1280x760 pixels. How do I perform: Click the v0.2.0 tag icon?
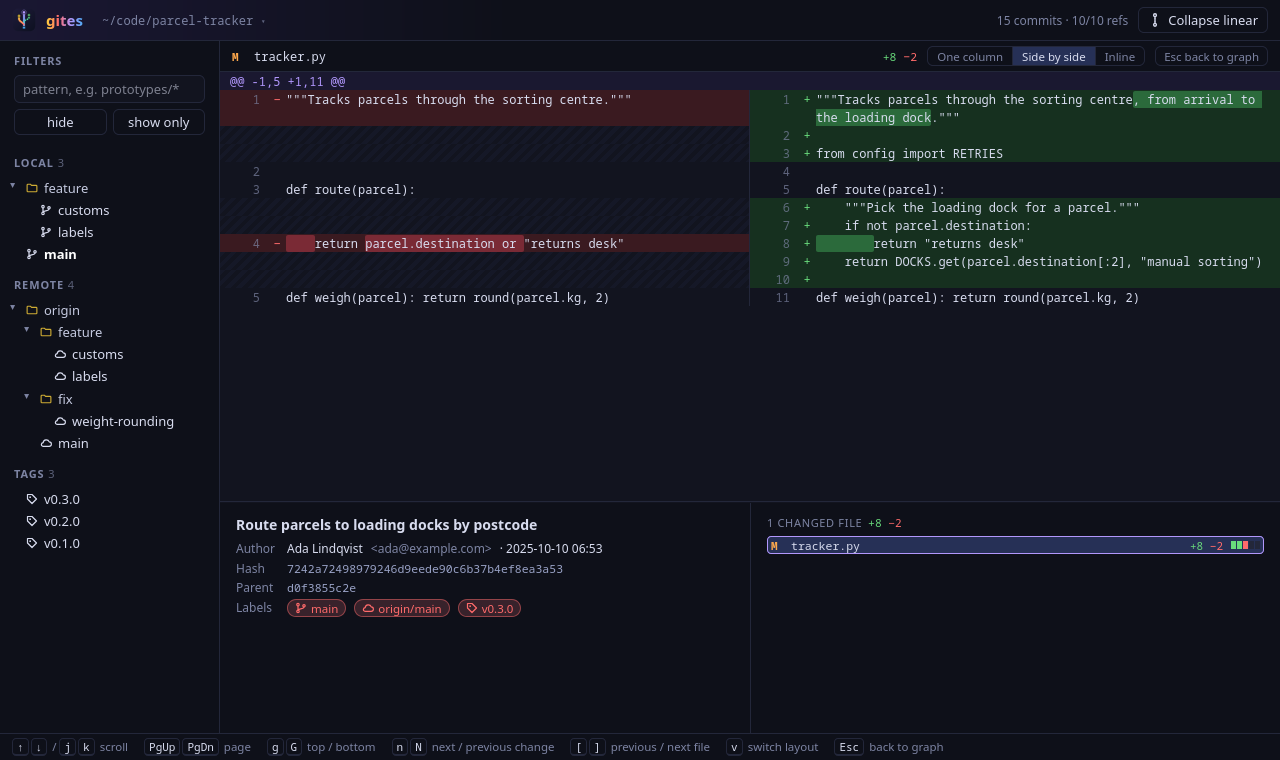(x=32, y=521)
